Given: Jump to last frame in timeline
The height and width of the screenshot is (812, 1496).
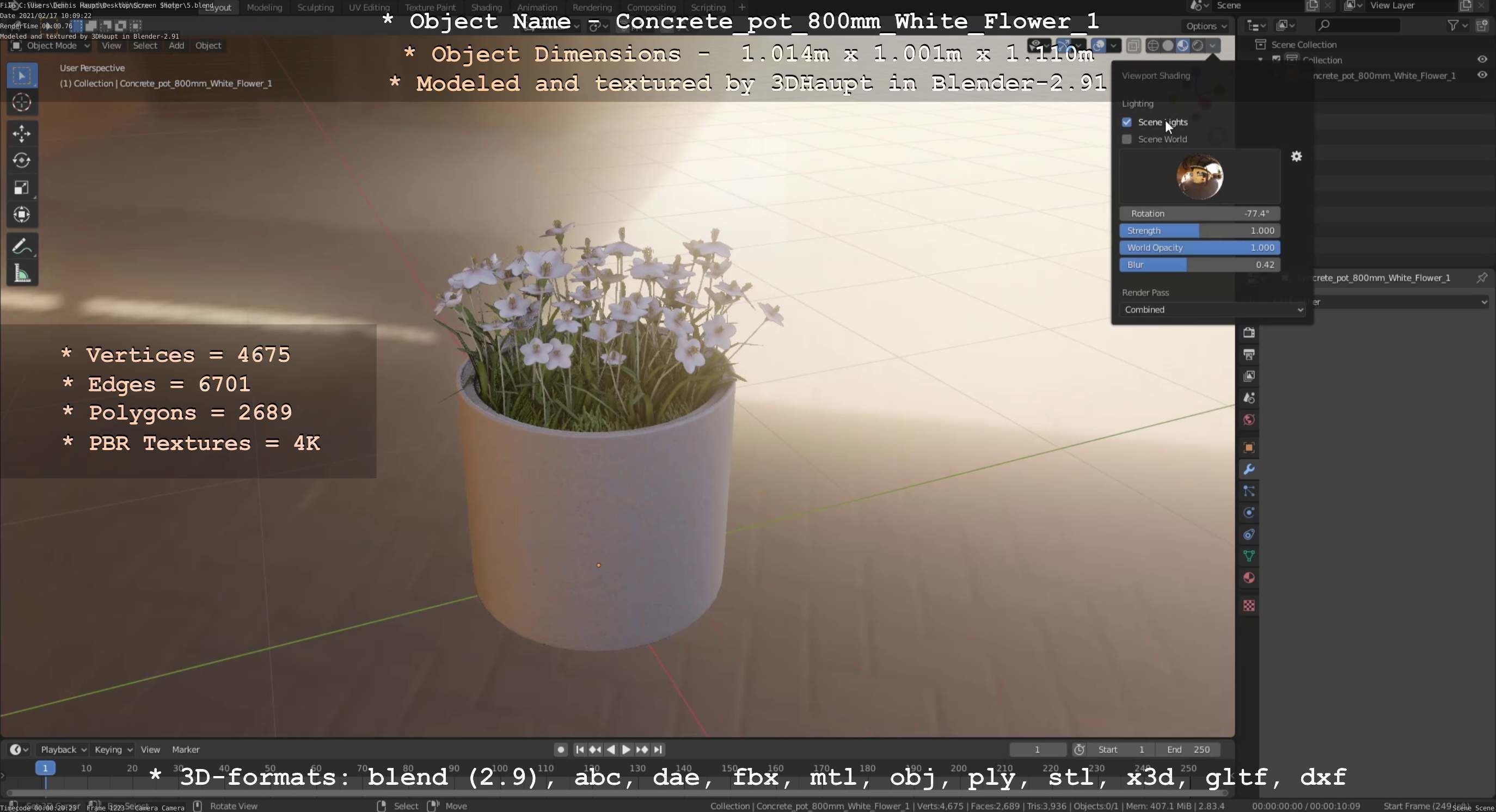Looking at the screenshot, I should pos(658,749).
